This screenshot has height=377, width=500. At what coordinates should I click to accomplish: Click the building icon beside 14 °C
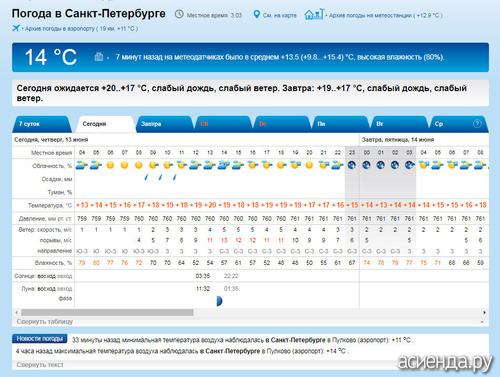click(x=99, y=57)
